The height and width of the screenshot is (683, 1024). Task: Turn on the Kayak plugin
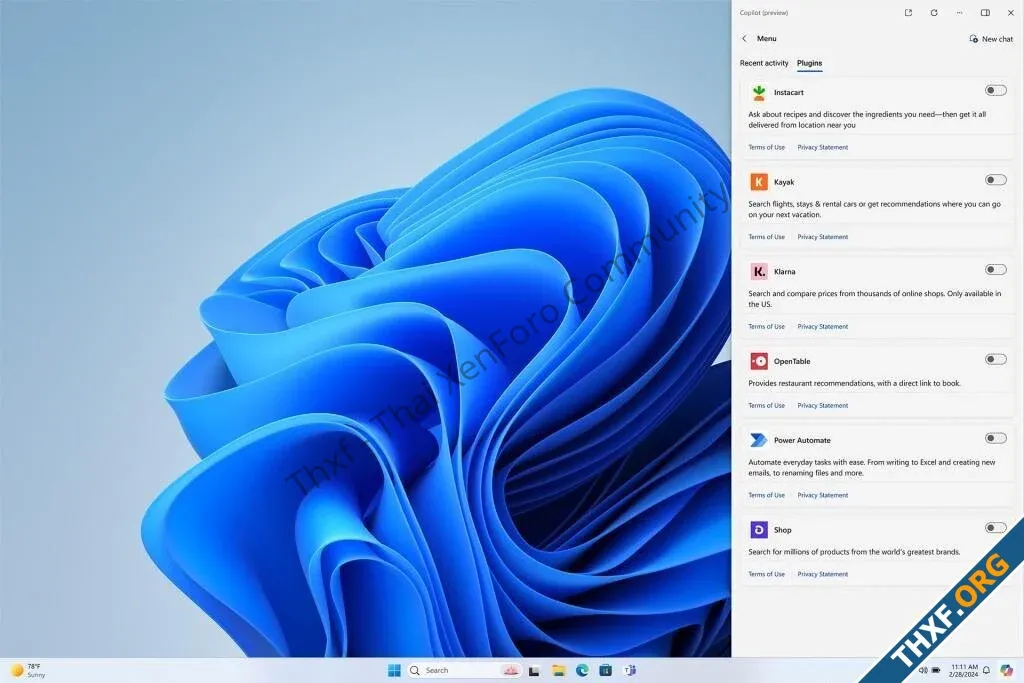[x=995, y=180]
